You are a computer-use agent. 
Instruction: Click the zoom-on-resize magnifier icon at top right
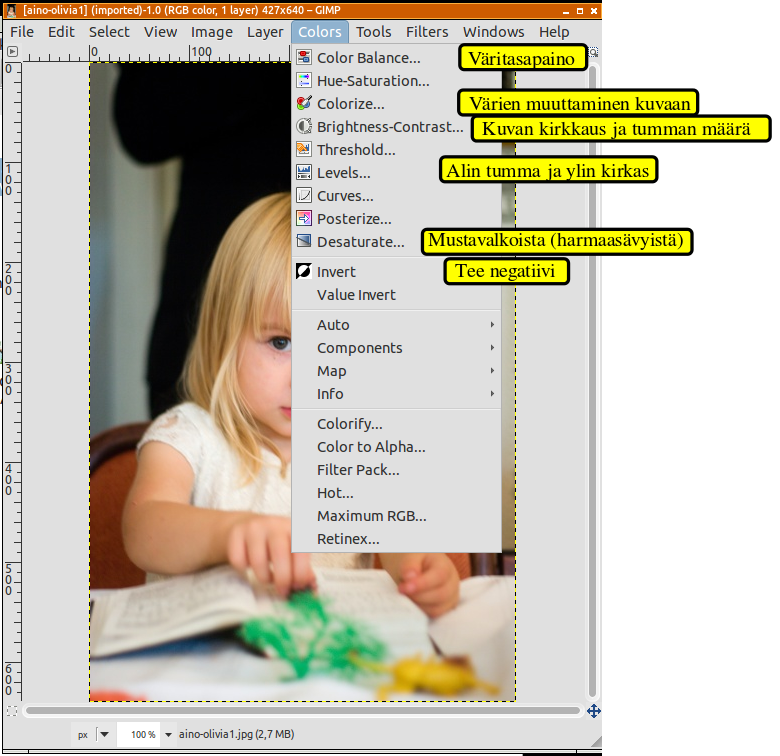click(x=593, y=52)
